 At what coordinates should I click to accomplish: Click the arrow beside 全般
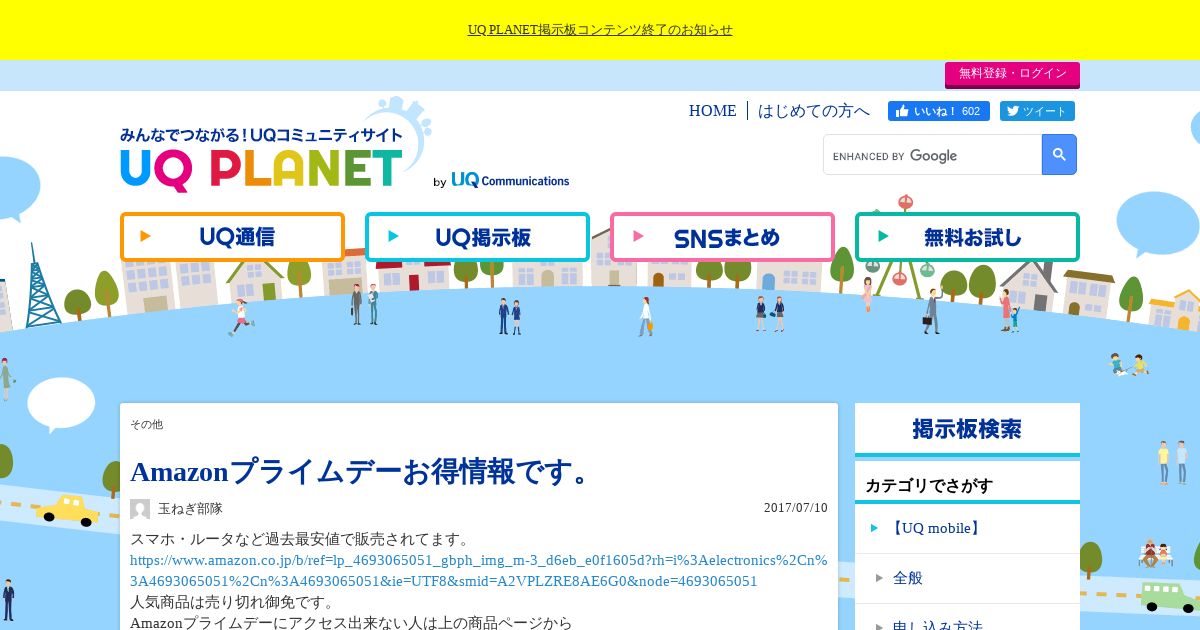tap(879, 578)
